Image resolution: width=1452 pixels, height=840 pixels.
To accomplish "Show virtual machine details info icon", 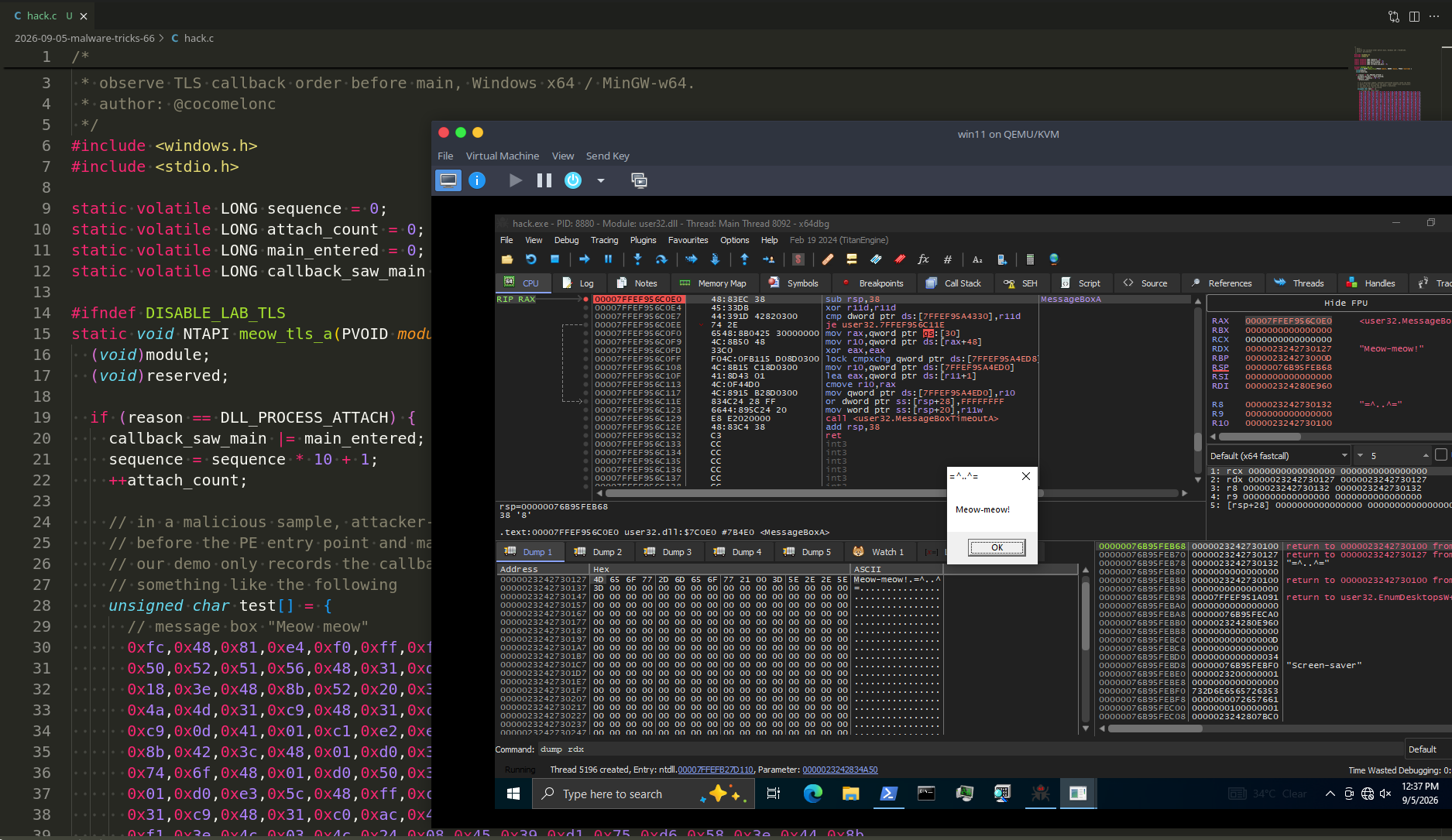I will coord(477,180).
